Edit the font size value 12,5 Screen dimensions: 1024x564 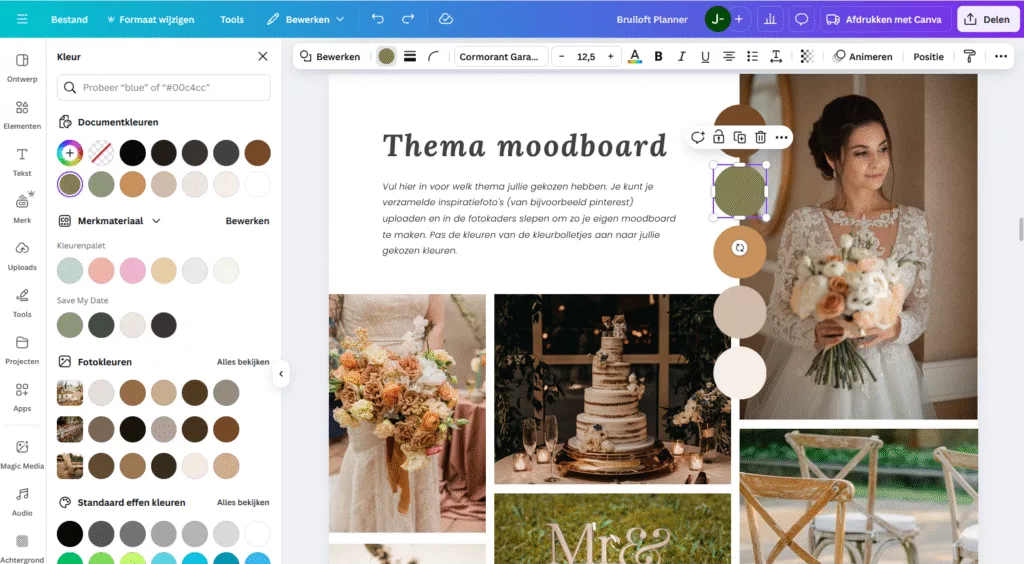(x=586, y=57)
